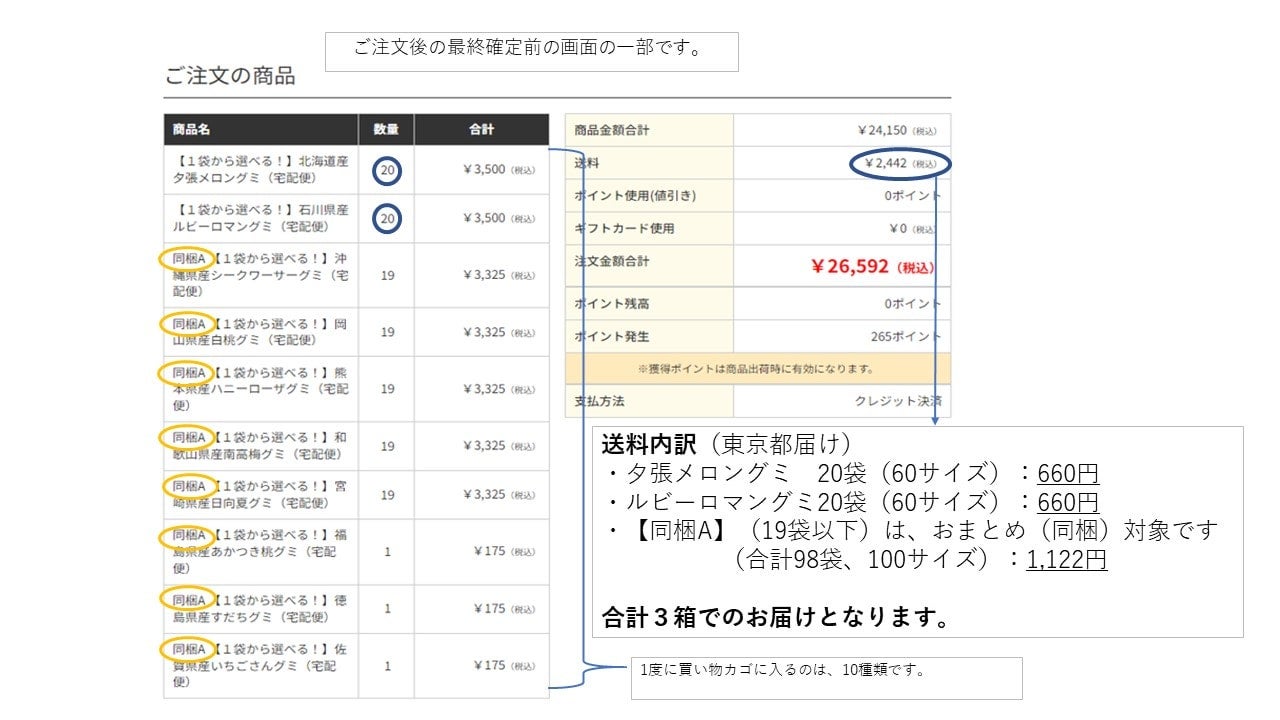Open the 熊本県産ハニーローザグミ product entry
Image resolution: width=1280 pixels, height=720 pixels.
pos(260,388)
